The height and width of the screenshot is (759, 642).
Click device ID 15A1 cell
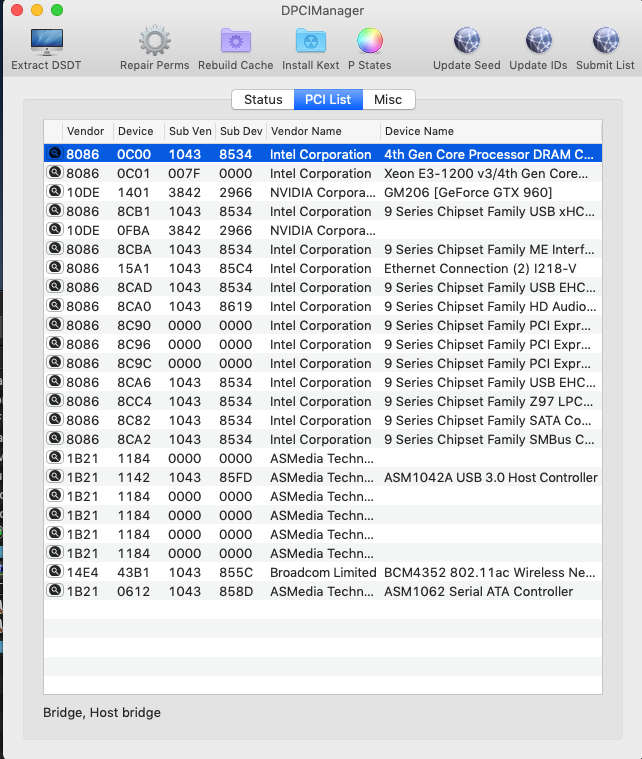click(134, 269)
